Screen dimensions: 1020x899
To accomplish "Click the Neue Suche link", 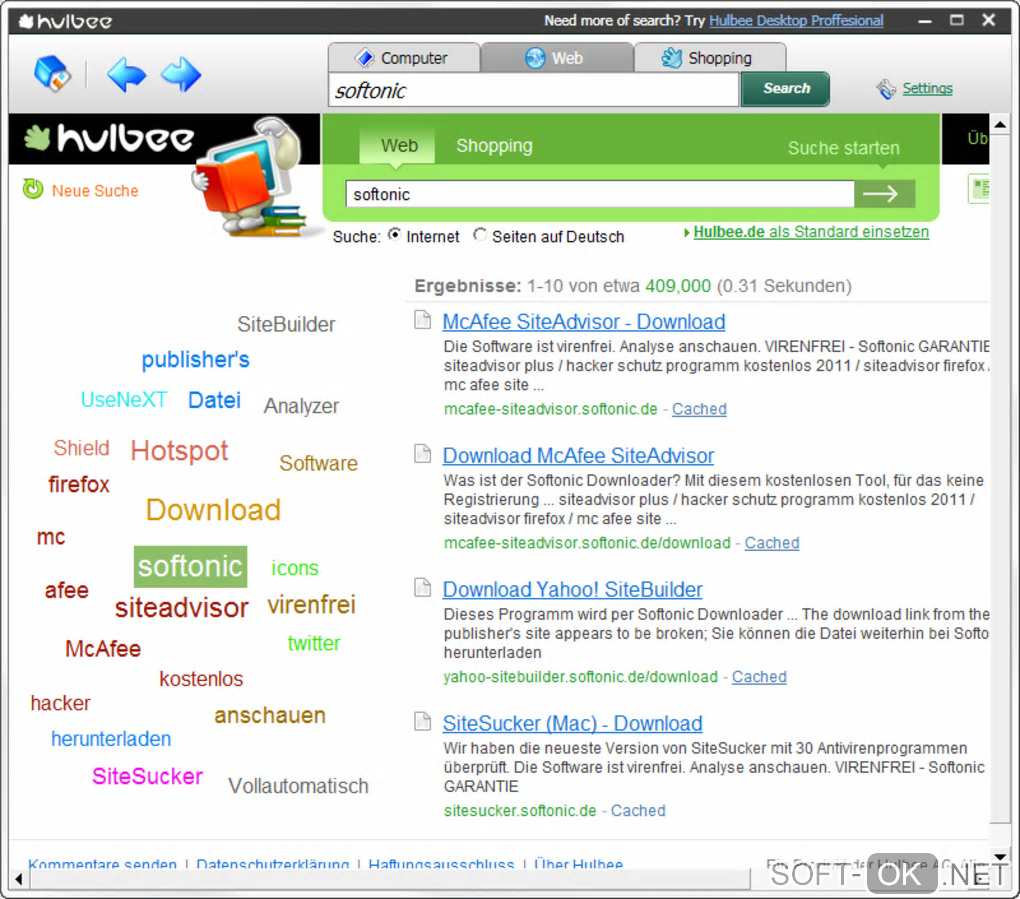I will tap(95, 191).
